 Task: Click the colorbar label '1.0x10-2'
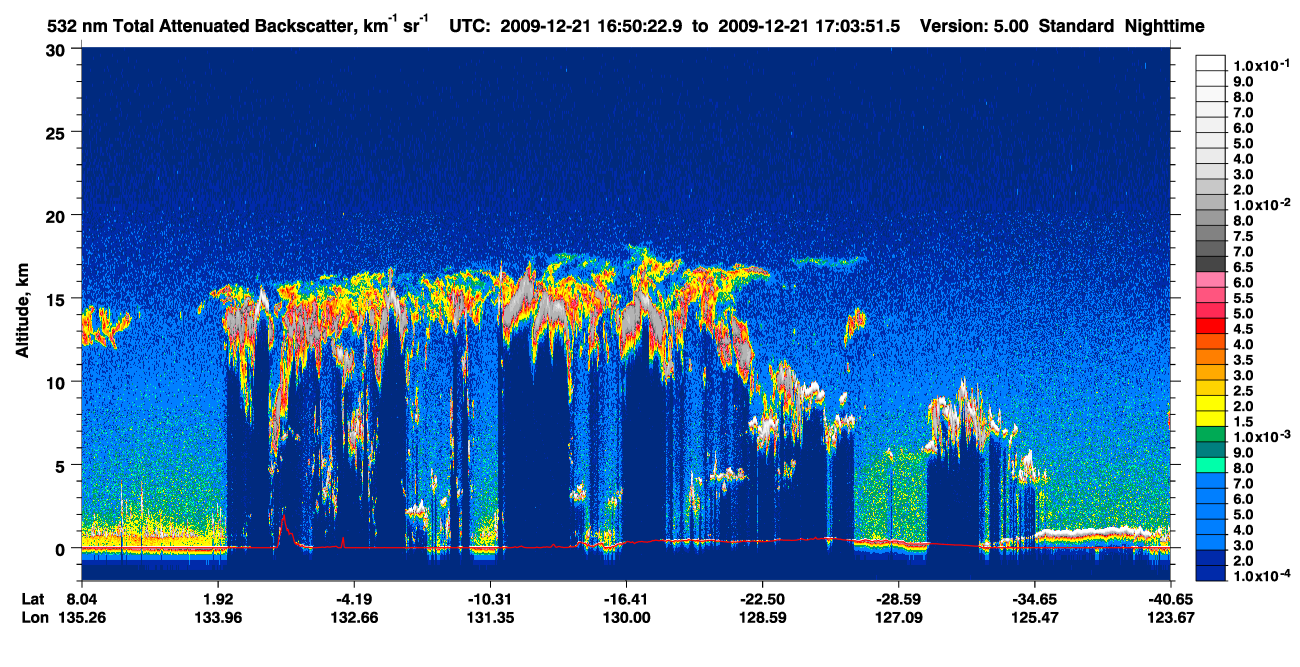click(x=1262, y=205)
